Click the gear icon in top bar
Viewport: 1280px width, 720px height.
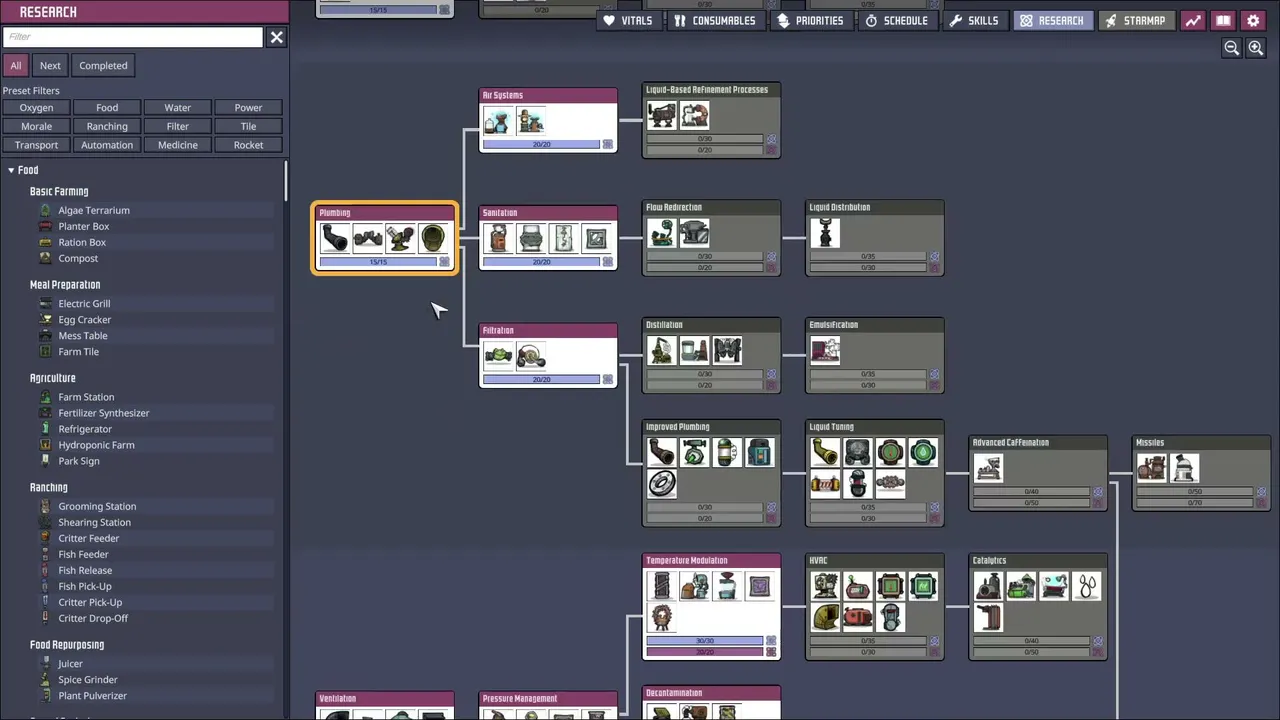[1253, 20]
